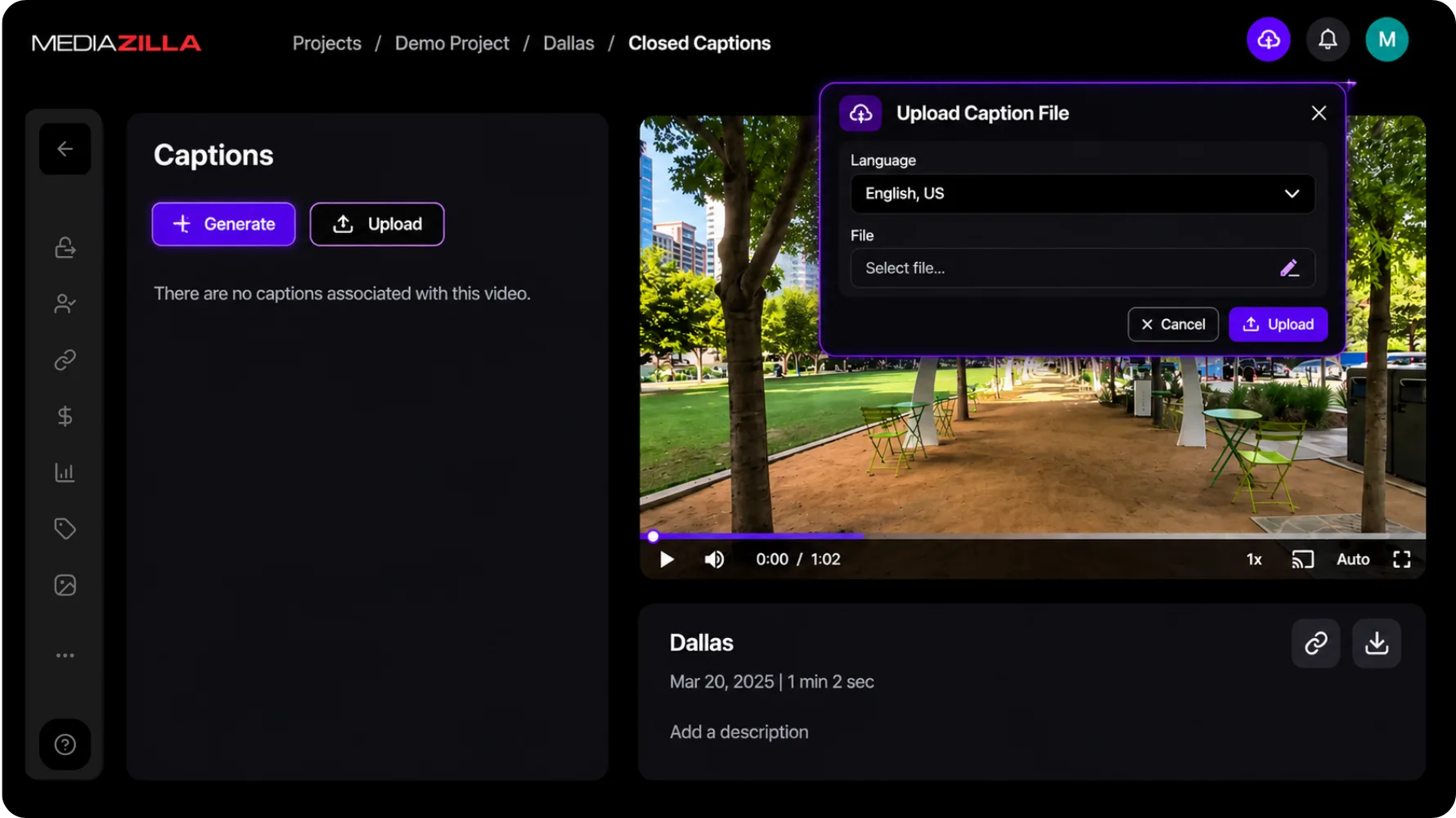
Task: Click Add a description field
Action: point(739,732)
